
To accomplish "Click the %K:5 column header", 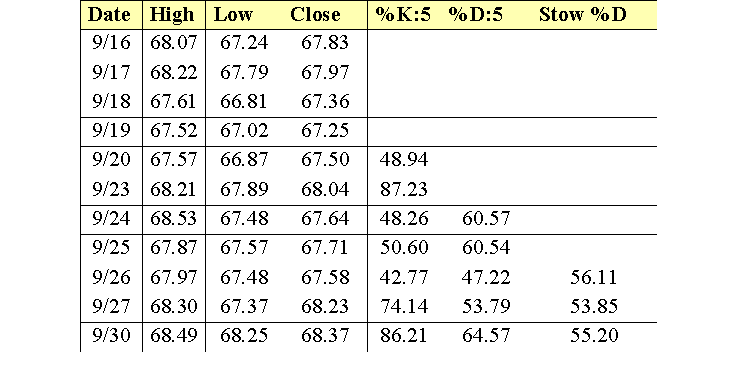I will point(403,15).
